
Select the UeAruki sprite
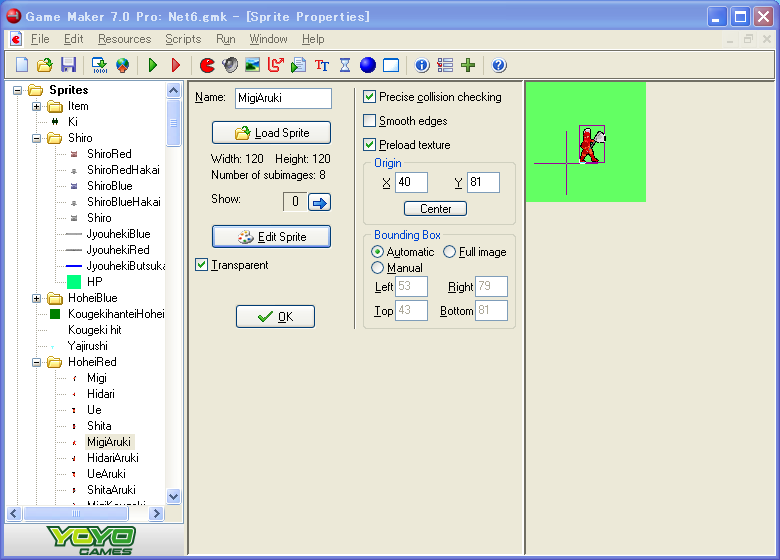point(106,474)
